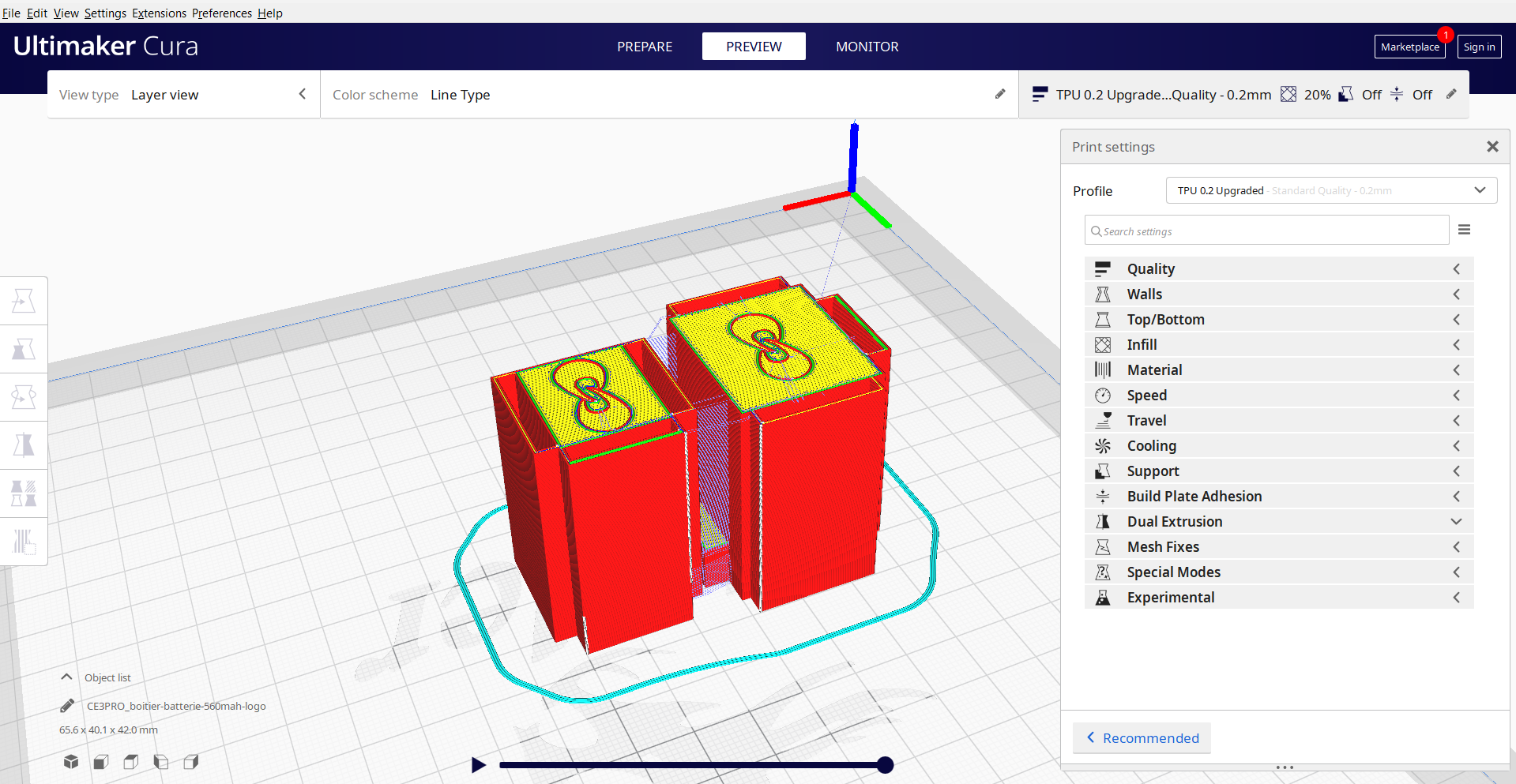Click the pencil icon to rename the print job
The image size is (1516, 784).
(67, 706)
